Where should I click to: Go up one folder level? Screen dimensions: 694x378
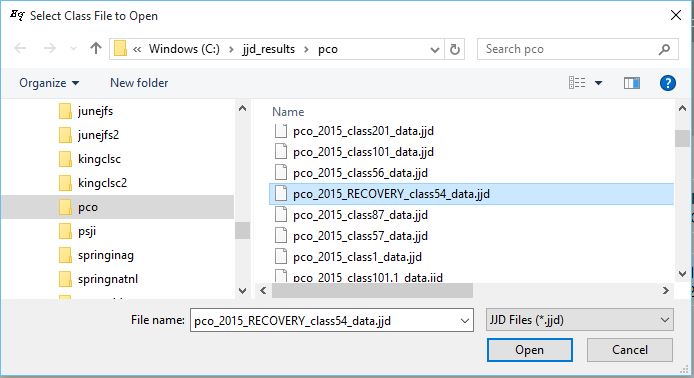pyautogui.click(x=96, y=48)
